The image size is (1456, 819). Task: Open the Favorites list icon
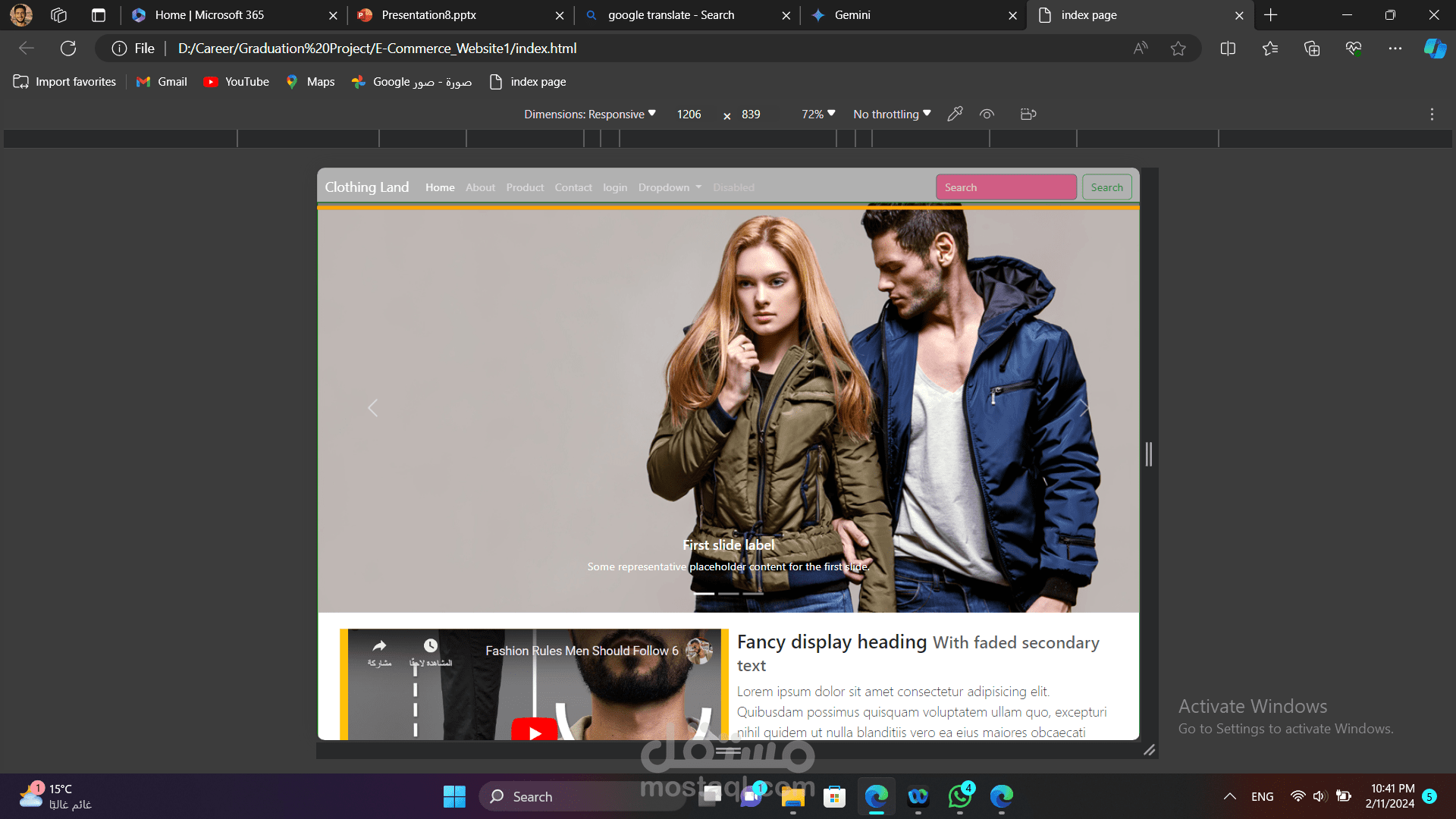coord(1270,49)
